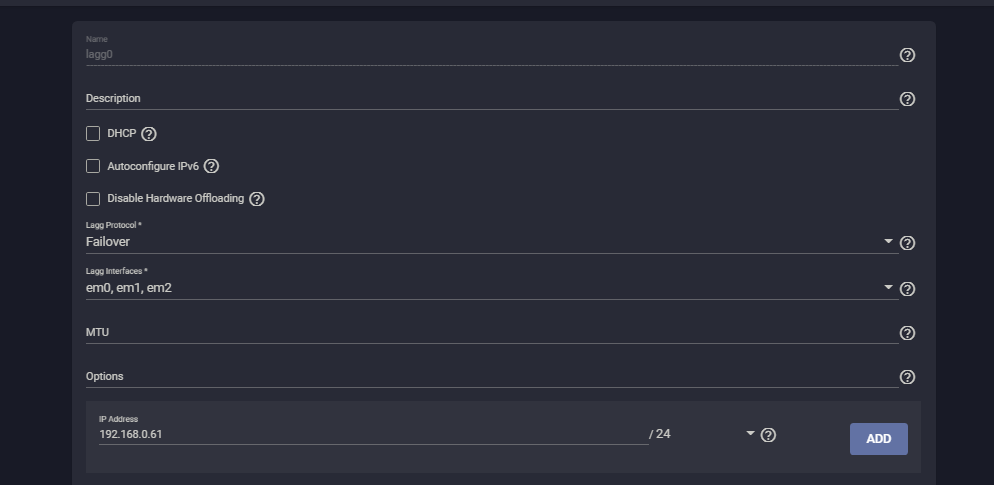994x485 pixels.
Task: Show help for DHCP option
Action: click(148, 134)
